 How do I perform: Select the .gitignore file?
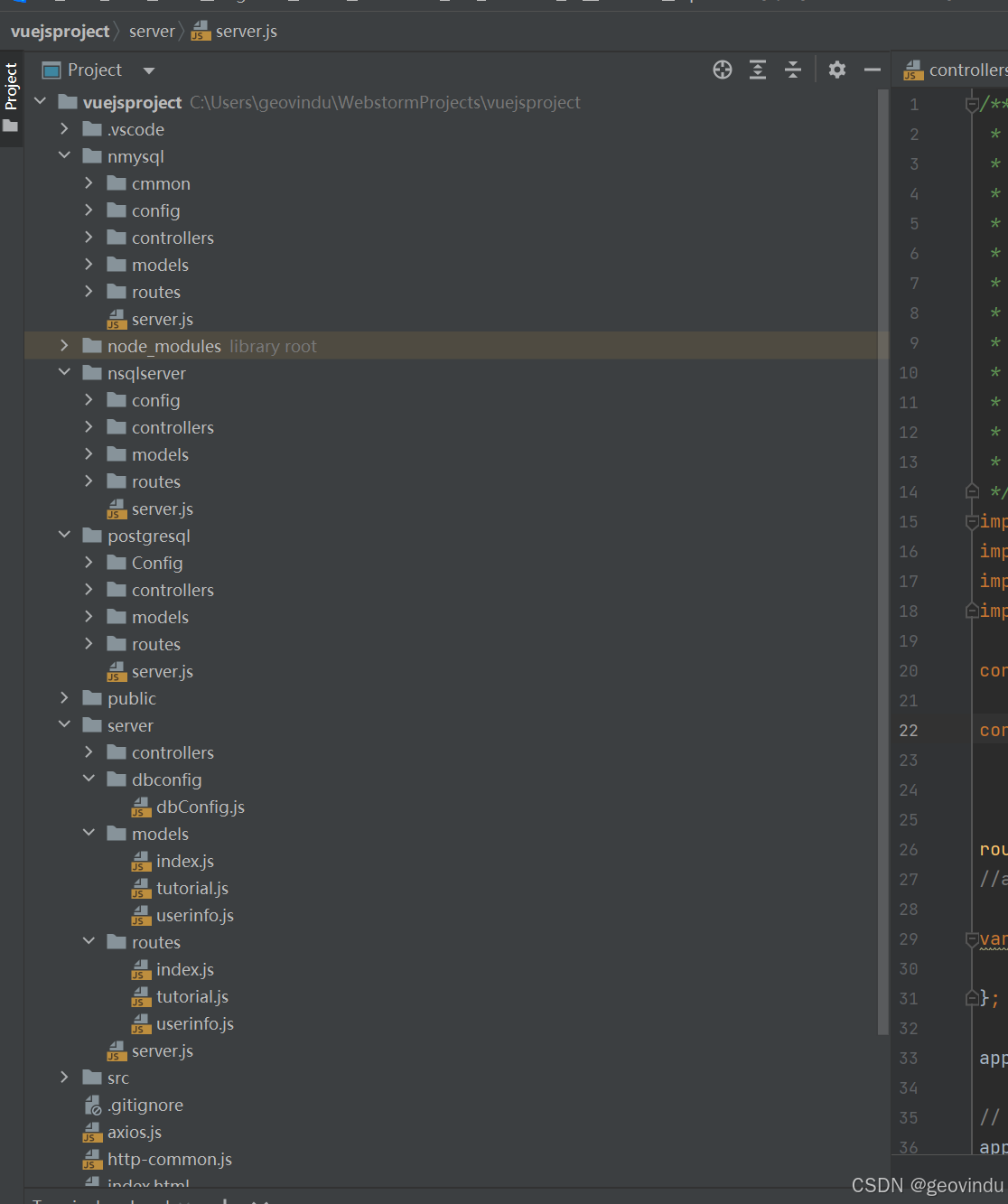(x=145, y=1105)
